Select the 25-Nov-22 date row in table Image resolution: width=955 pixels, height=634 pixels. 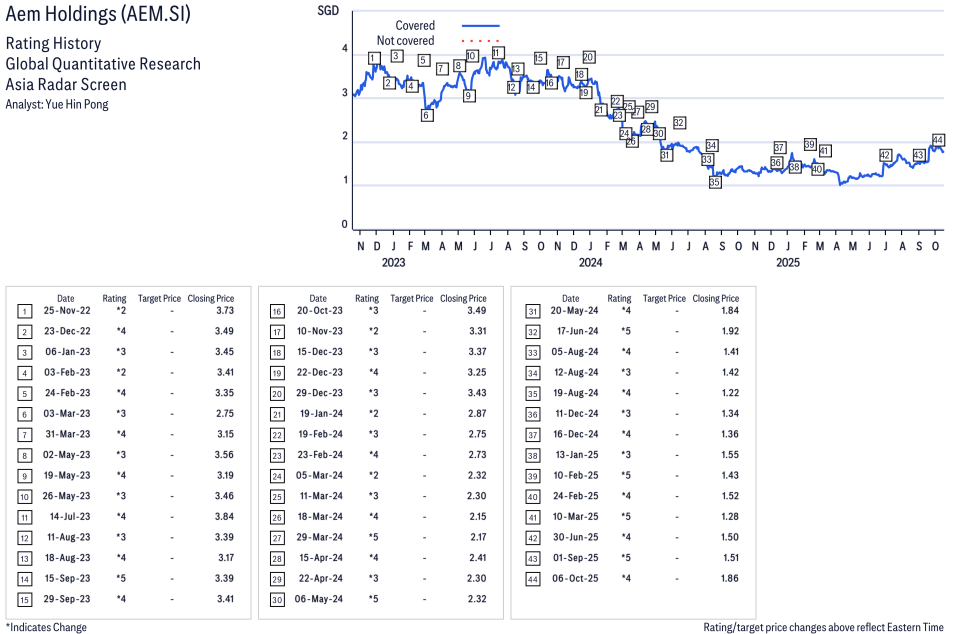click(x=65, y=311)
